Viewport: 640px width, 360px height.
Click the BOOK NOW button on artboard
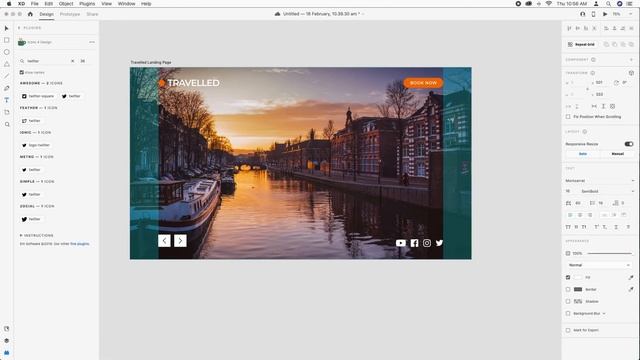coord(423,83)
